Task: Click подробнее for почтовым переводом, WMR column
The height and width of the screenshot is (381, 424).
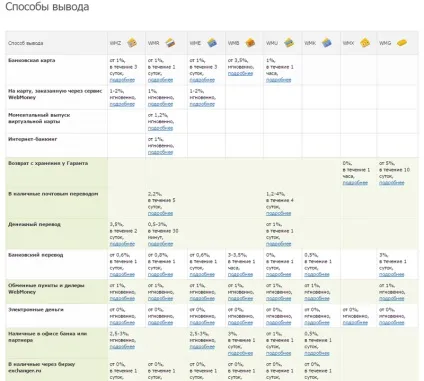Action: 160,213
